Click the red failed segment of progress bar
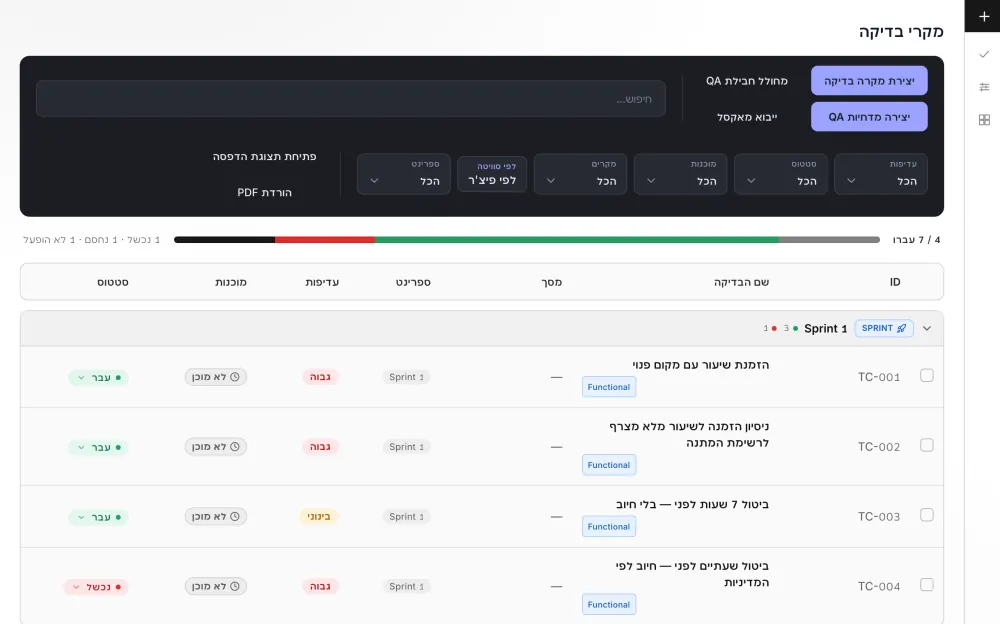The width and height of the screenshot is (1000, 624). click(x=325, y=240)
